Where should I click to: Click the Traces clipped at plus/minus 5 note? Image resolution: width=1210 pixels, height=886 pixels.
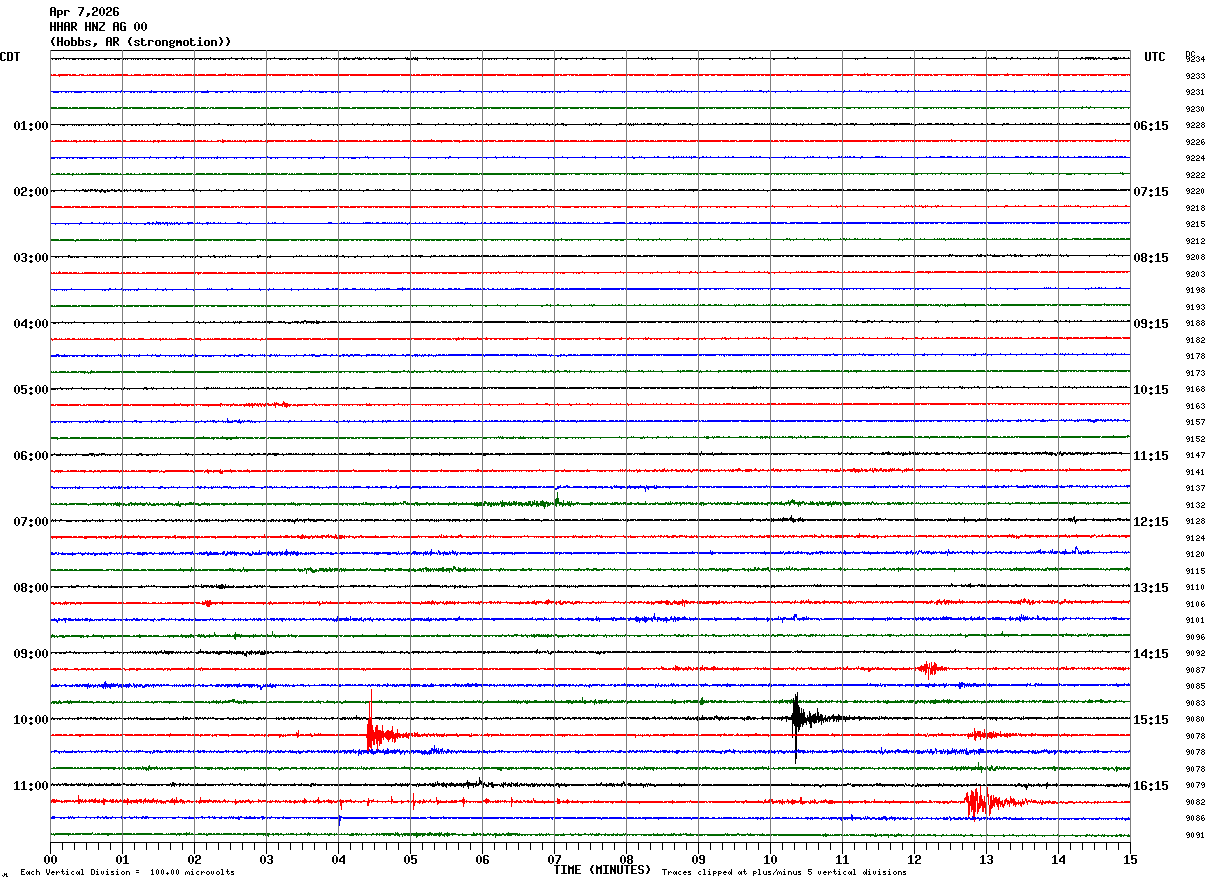point(784,872)
